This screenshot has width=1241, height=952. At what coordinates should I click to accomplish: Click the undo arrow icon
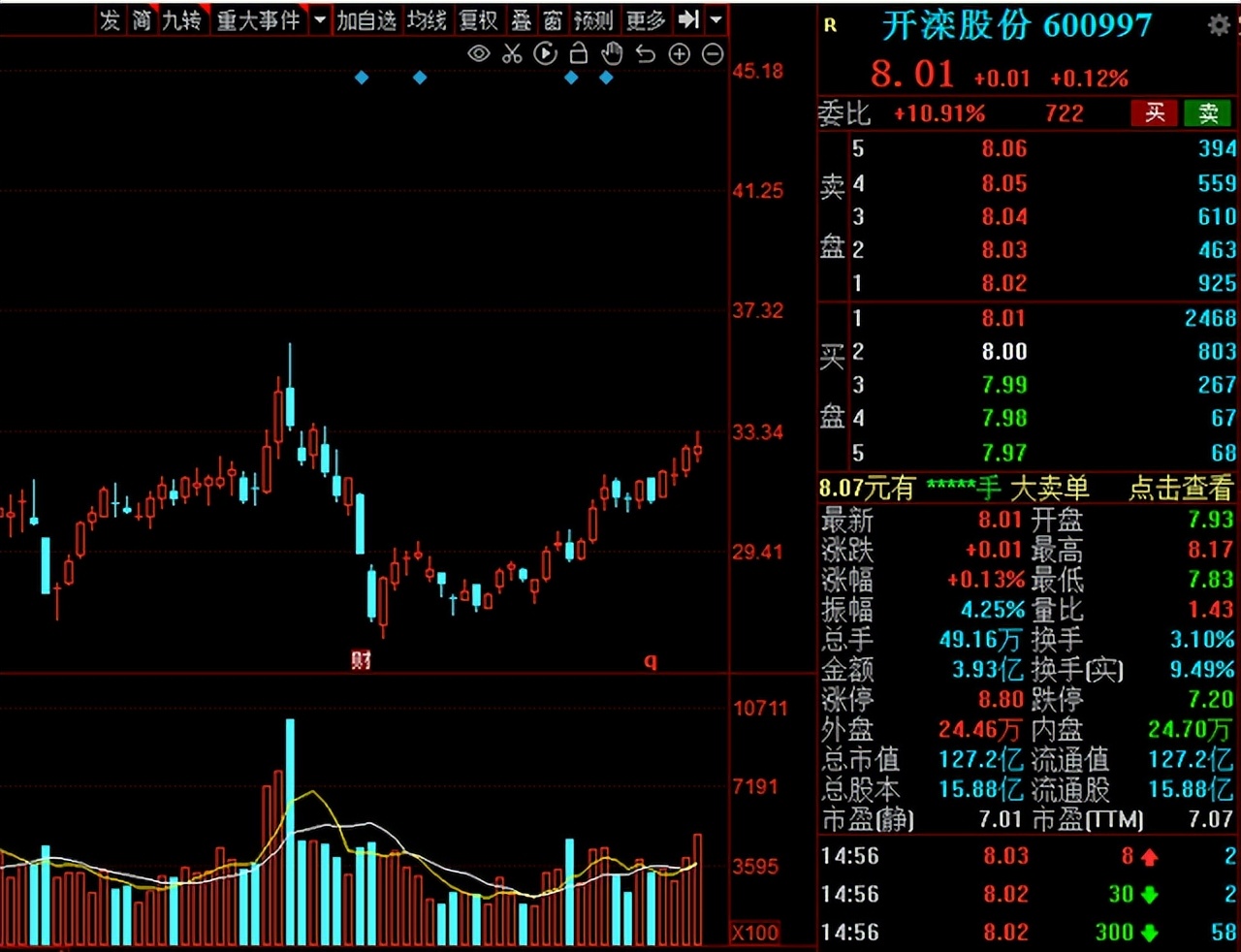(x=646, y=54)
